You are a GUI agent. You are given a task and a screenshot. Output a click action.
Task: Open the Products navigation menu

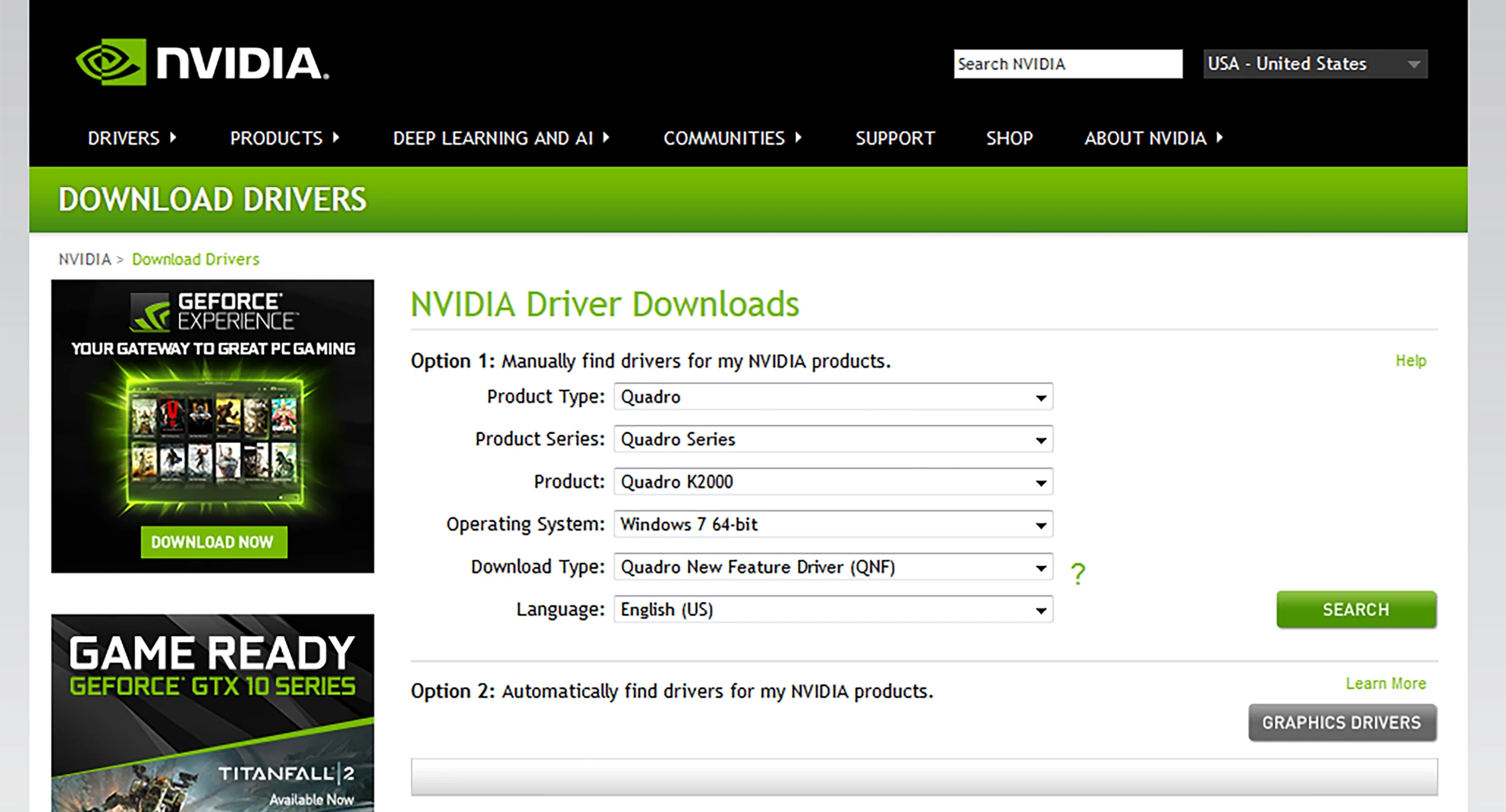click(284, 138)
